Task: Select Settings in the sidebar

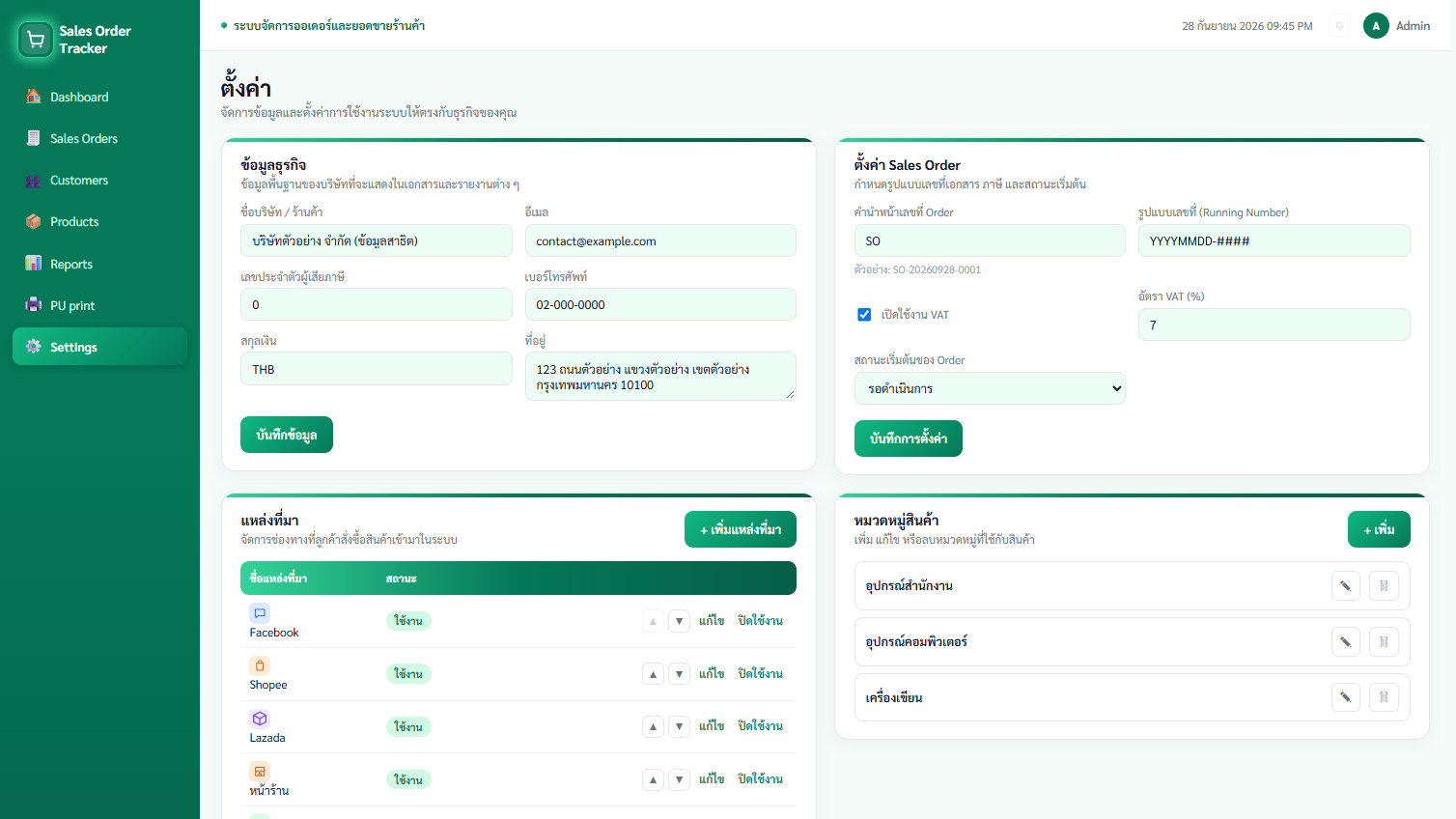Action: [100, 347]
